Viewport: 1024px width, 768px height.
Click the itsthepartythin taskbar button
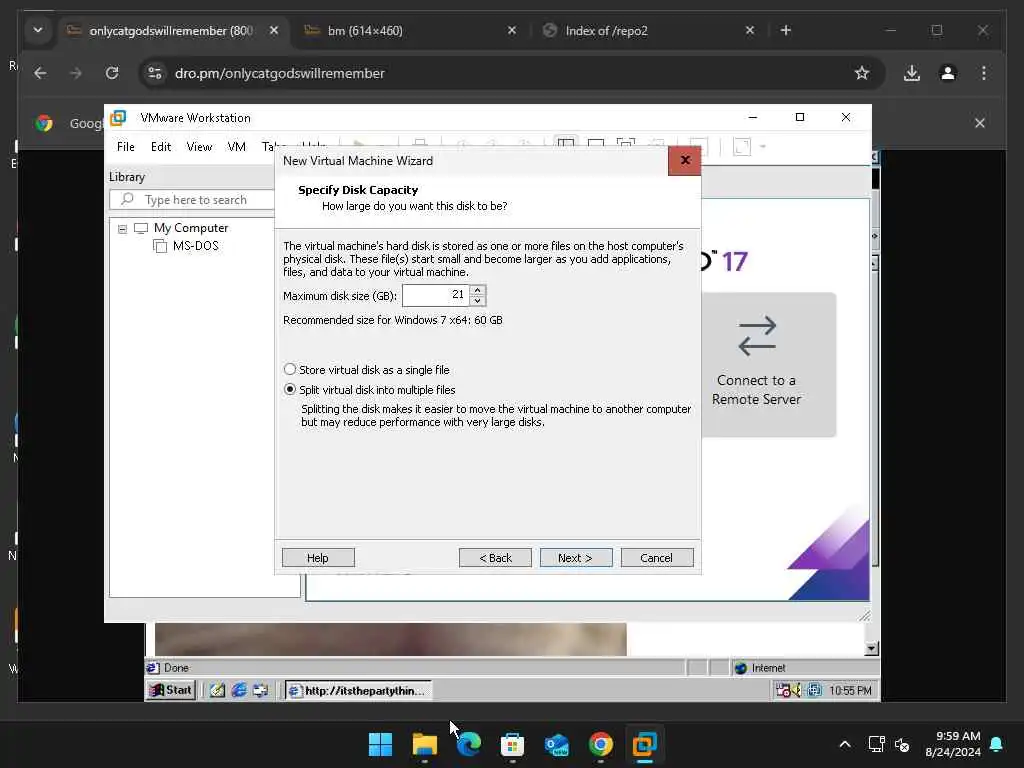tap(358, 690)
